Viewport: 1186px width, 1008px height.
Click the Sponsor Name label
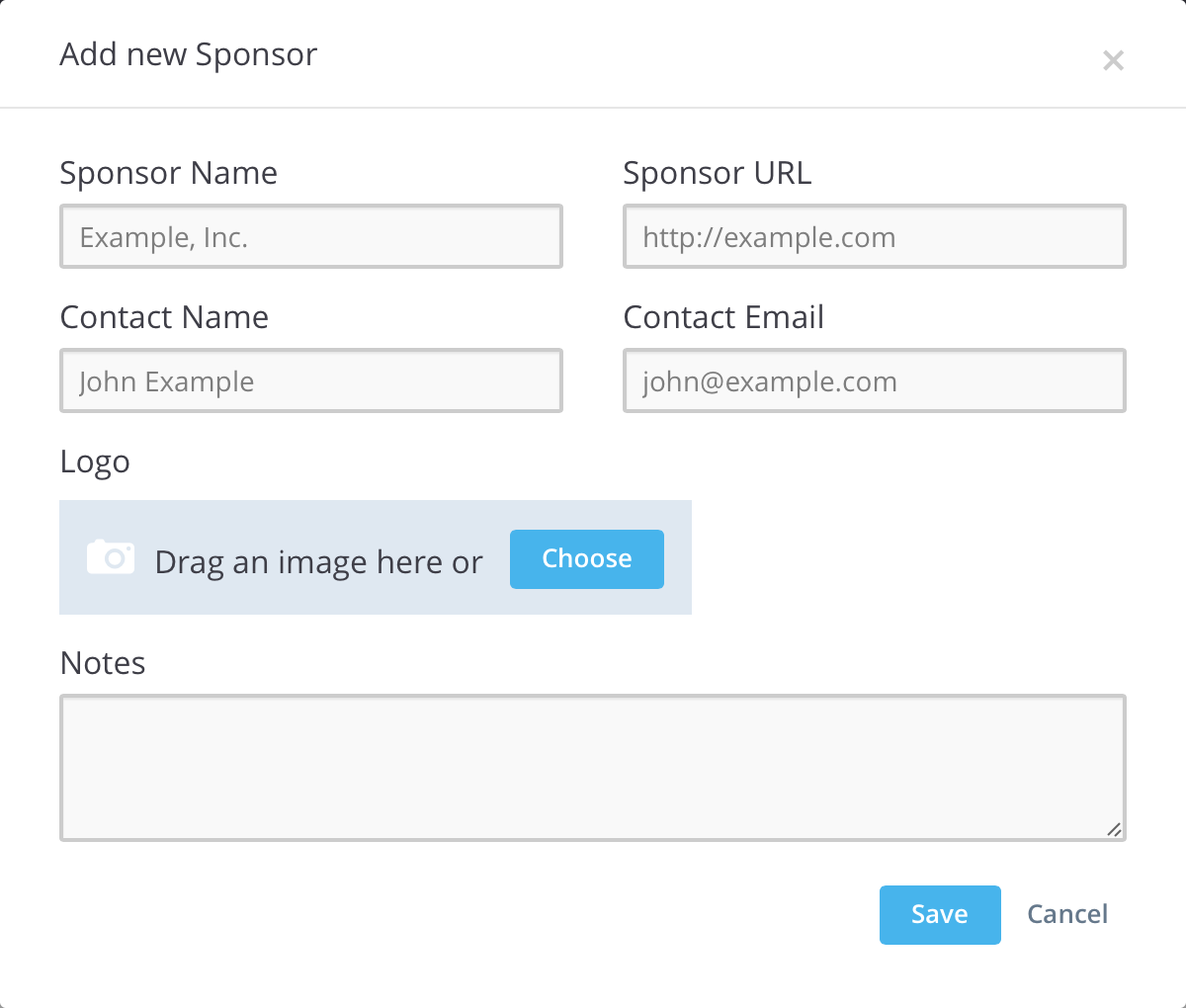click(169, 173)
